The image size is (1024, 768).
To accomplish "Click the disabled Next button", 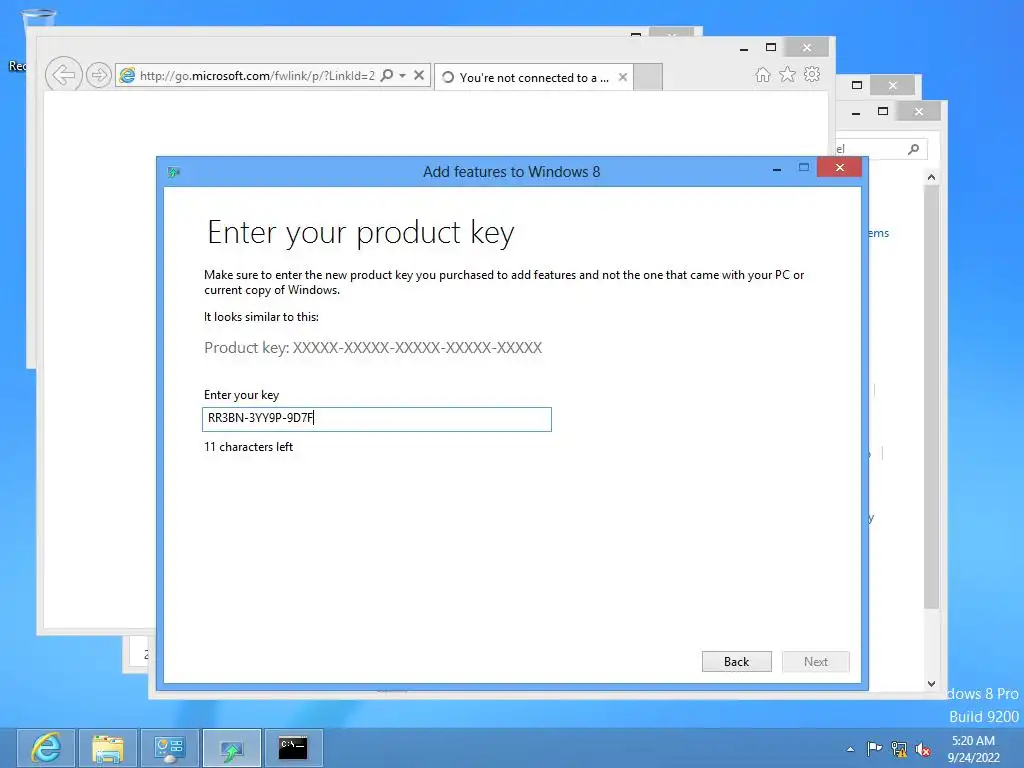I will coord(816,662).
